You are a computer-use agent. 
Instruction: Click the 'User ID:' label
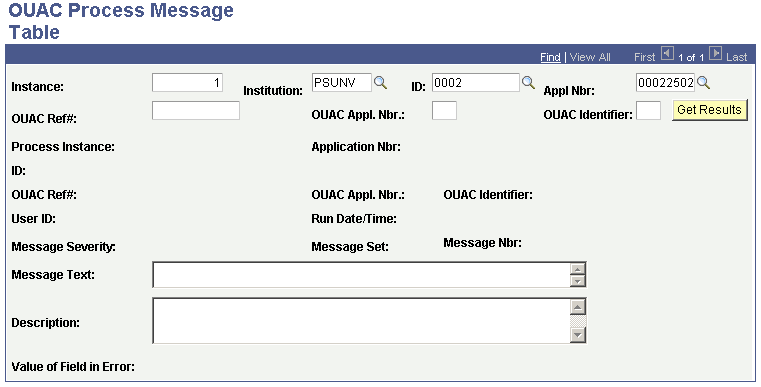click(x=33, y=219)
